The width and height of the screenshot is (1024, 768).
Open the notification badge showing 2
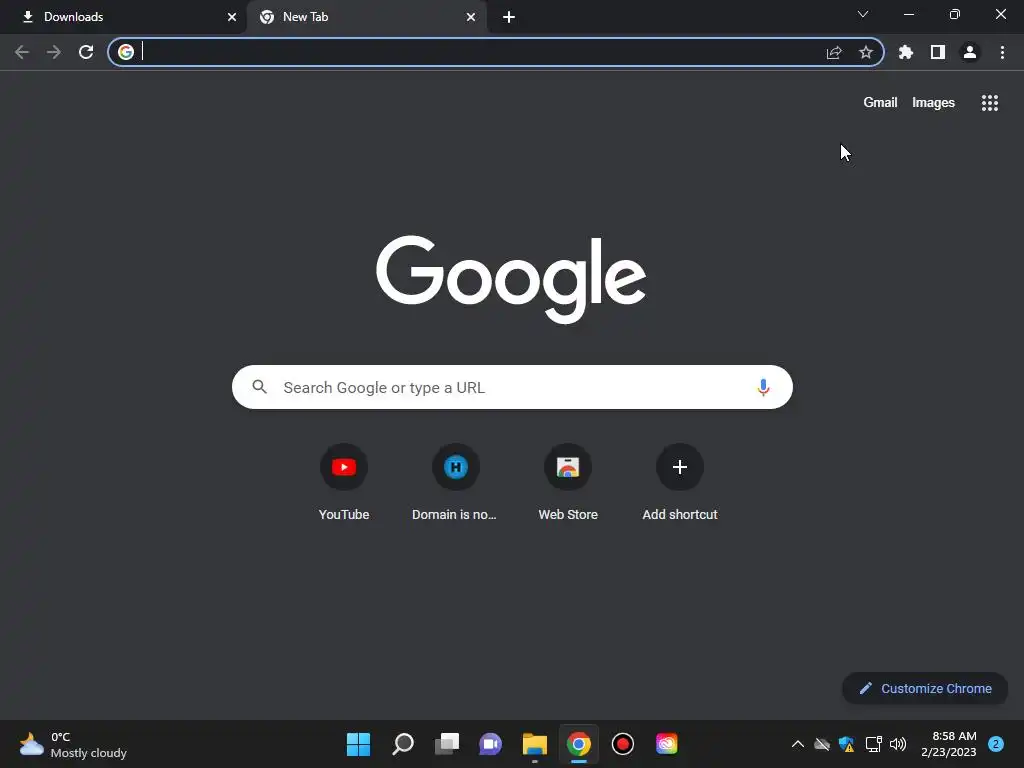[996, 744]
